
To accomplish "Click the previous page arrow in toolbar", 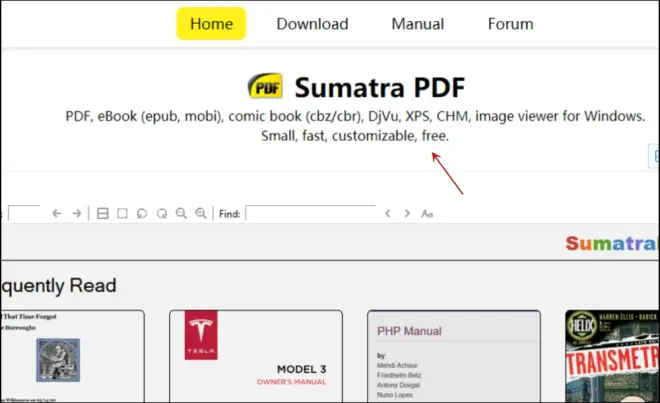I will coord(57,213).
